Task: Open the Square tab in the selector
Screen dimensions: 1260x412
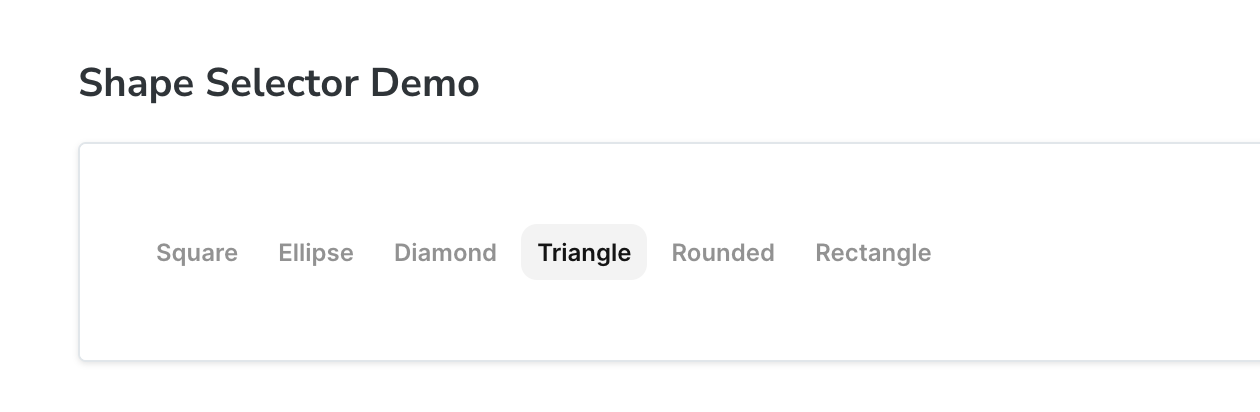Action: 197,253
